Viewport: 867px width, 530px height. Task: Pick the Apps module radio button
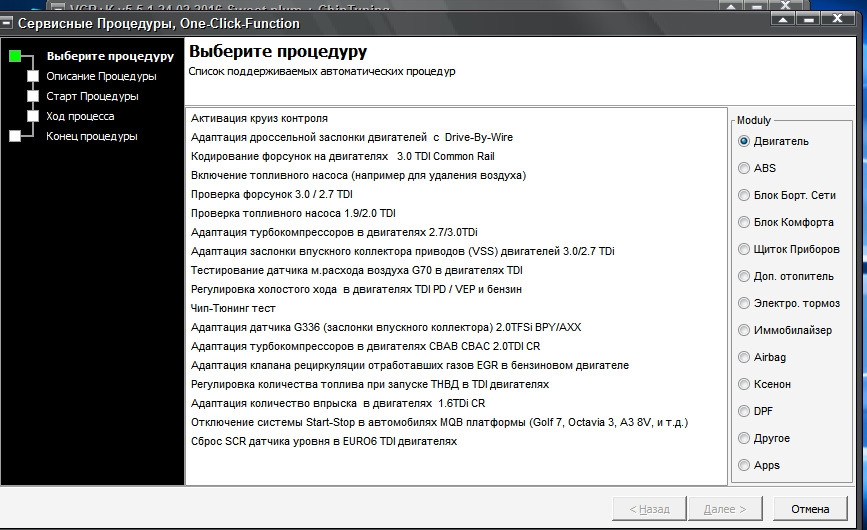coord(743,465)
